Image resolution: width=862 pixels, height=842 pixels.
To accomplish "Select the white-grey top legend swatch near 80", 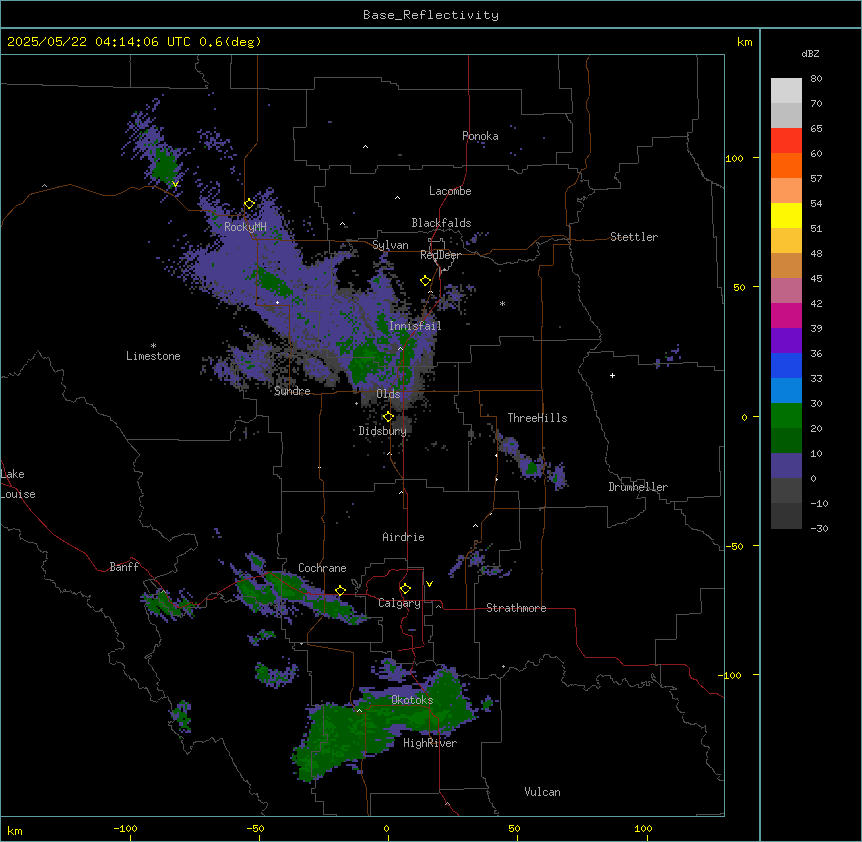I will 786,91.
